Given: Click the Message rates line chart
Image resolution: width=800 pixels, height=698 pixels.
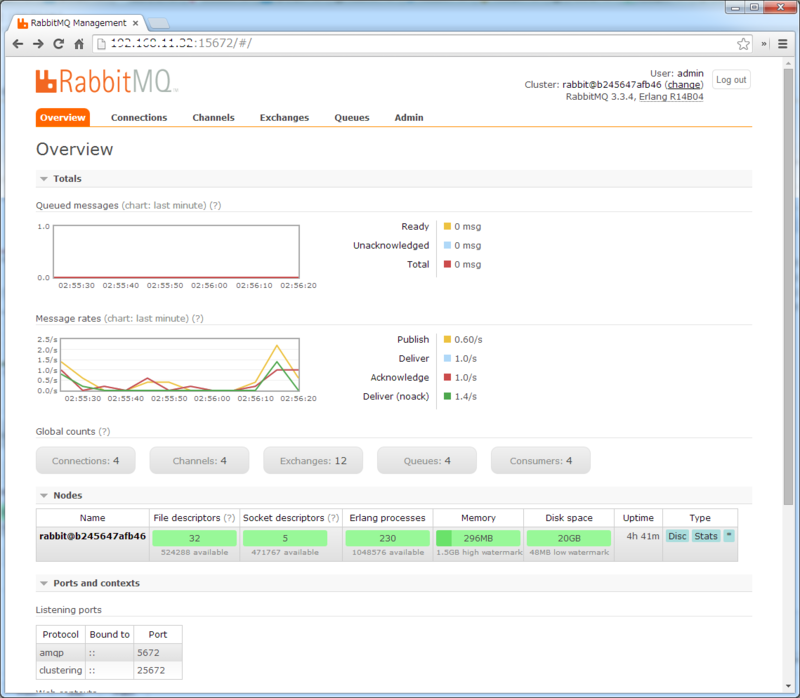Looking at the screenshot, I should [180, 365].
